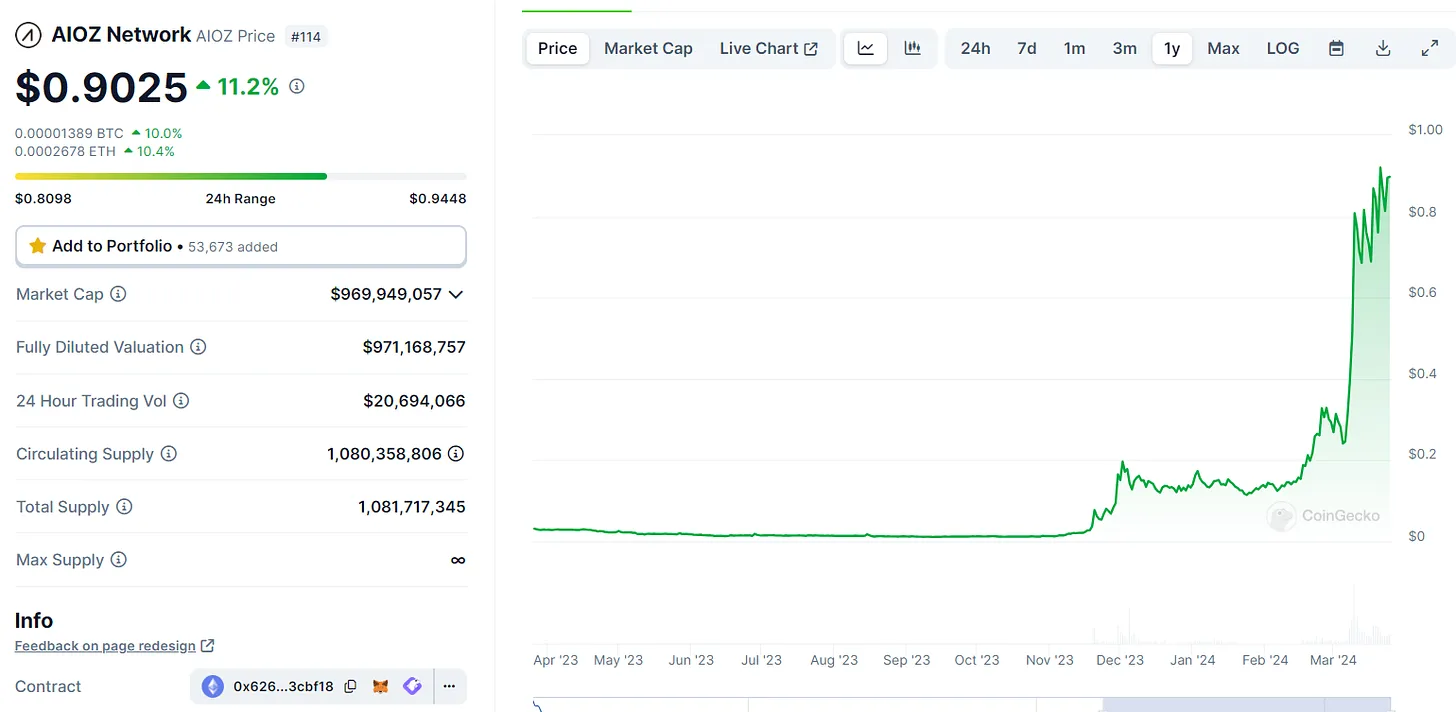Click the chart range navigator strip below dates
The image size is (1456, 712).
click(x=962, y=704)
